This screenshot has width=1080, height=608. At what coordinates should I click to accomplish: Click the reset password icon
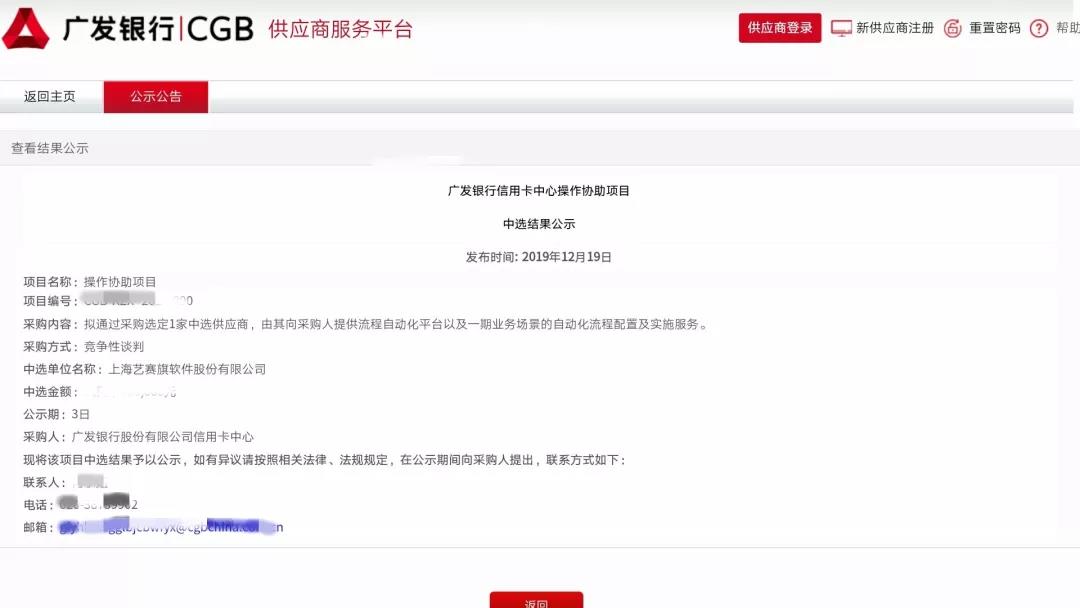coord(953,28)
